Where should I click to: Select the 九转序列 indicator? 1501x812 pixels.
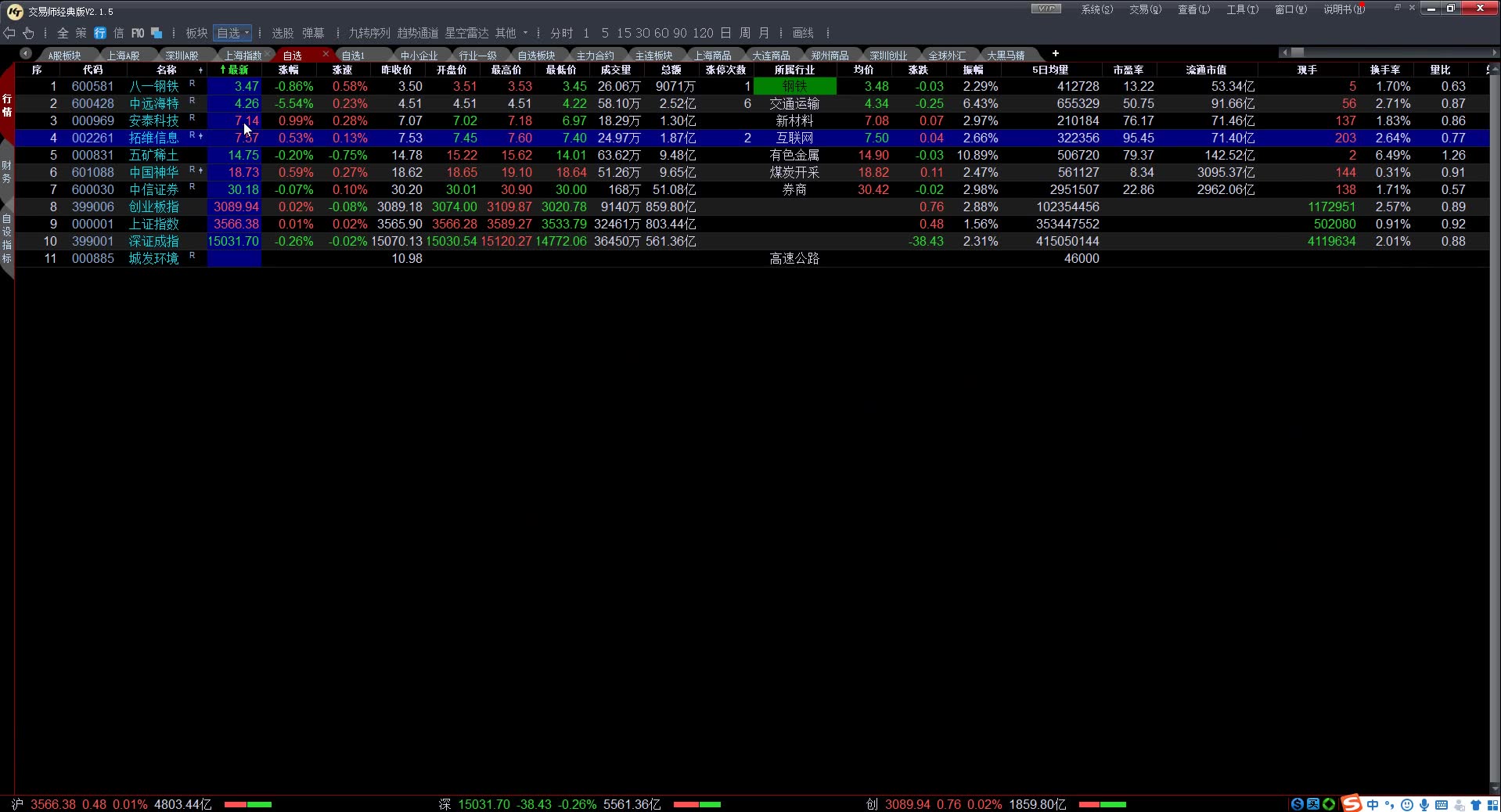[x=369, y=33]
